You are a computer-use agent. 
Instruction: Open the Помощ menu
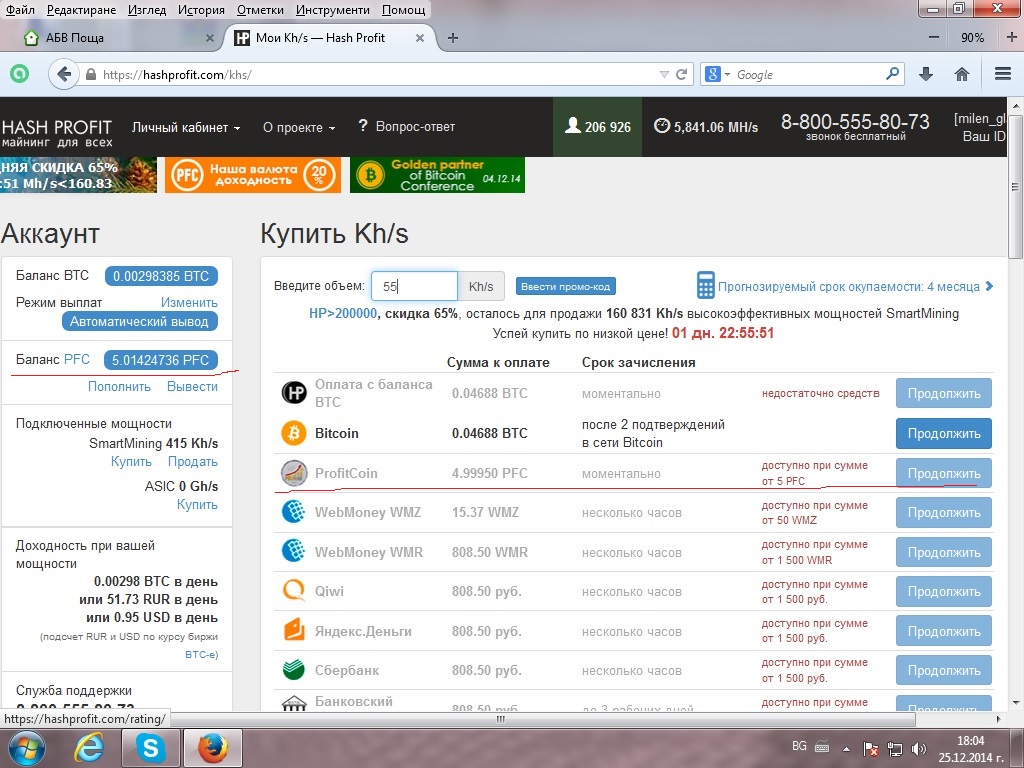coord(404,10)
